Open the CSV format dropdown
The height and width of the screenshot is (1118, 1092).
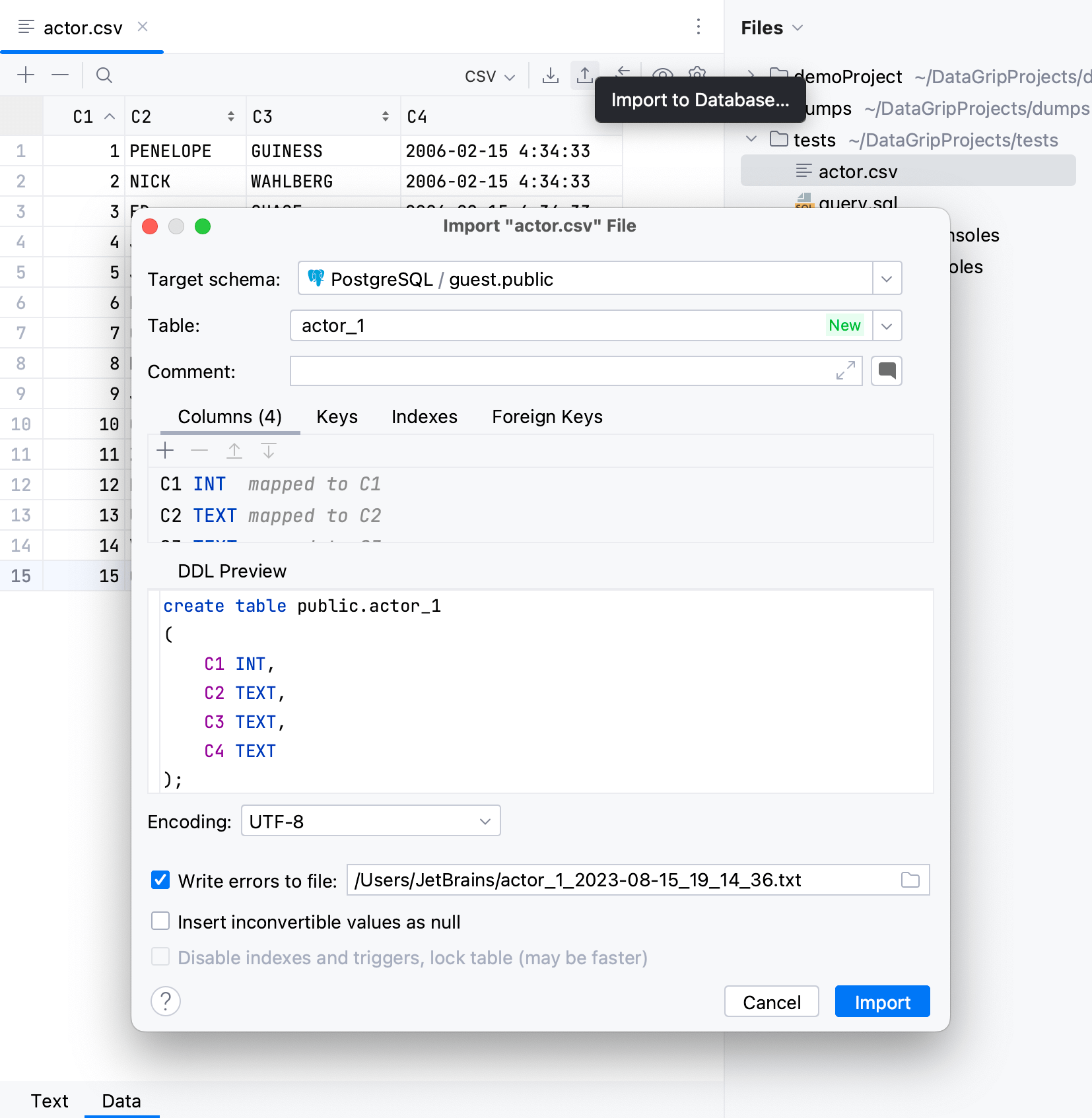[490, 77]
